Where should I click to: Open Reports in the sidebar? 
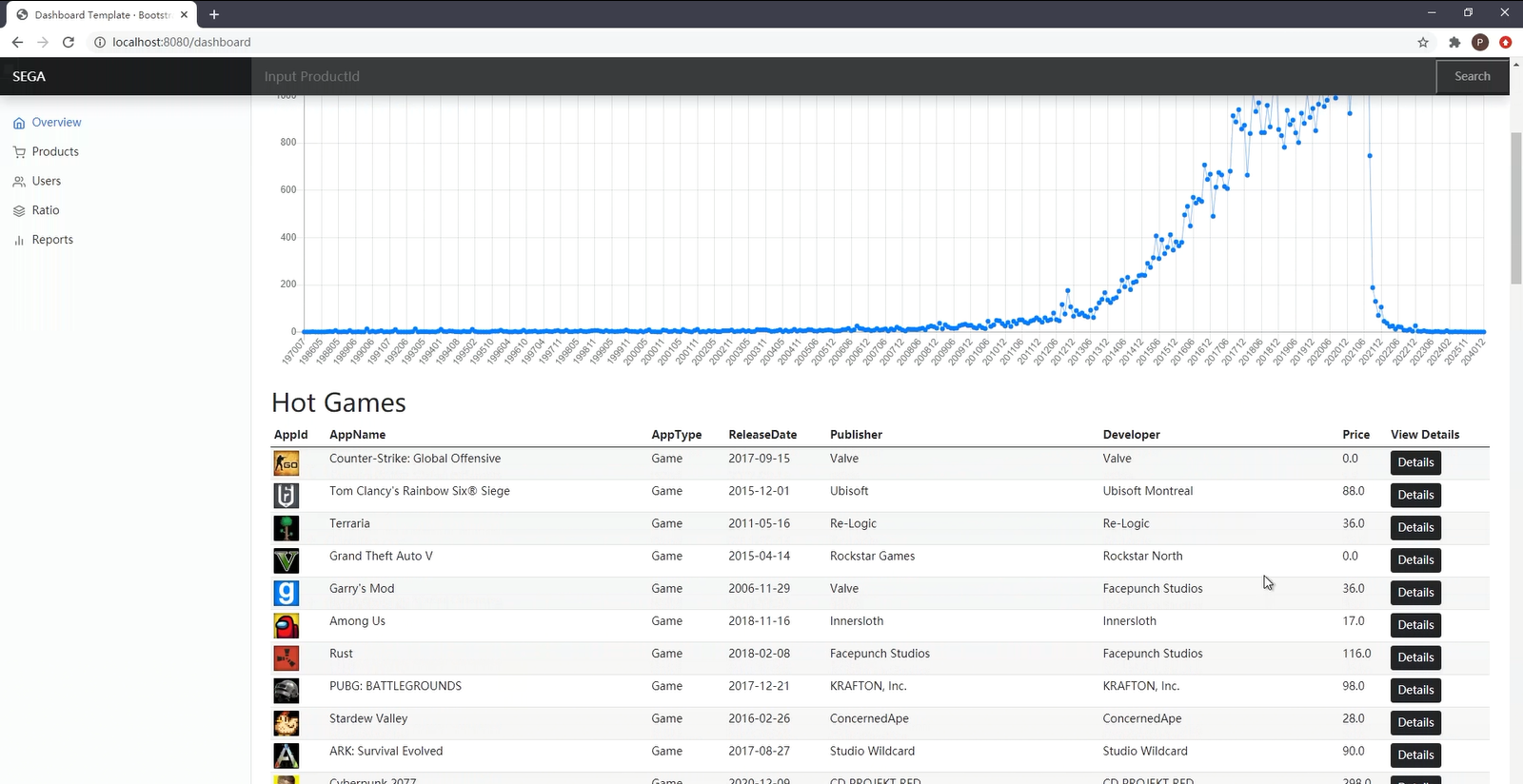[x=52, y=241]
